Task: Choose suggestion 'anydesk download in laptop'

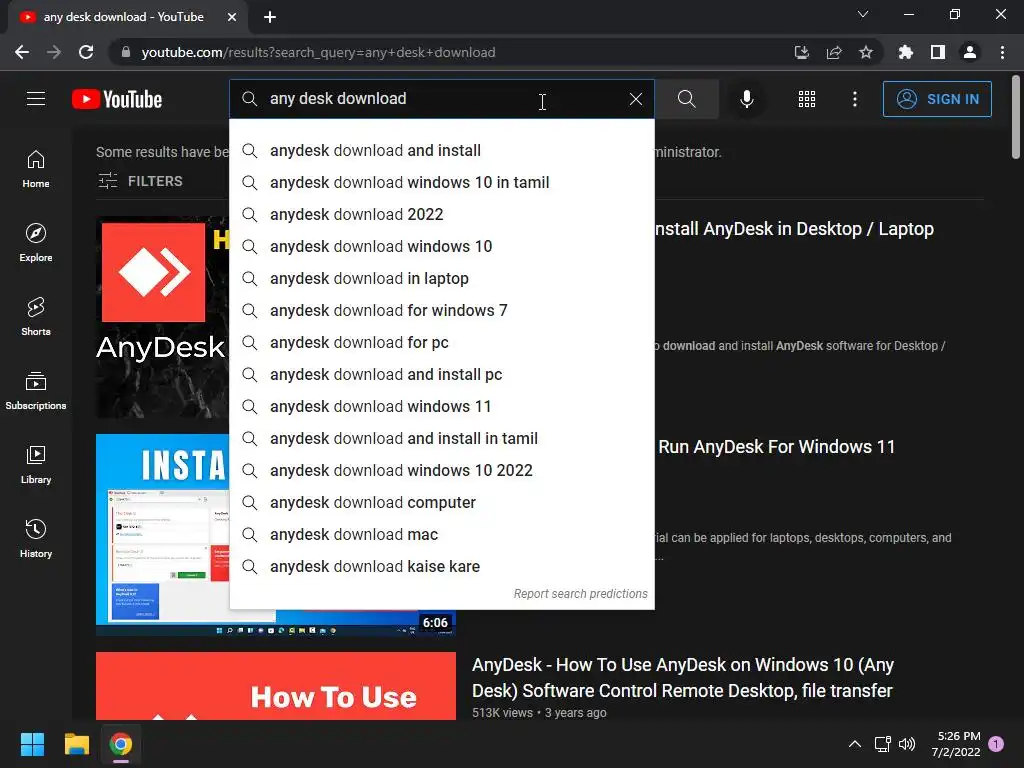Action: coord(441,278)
